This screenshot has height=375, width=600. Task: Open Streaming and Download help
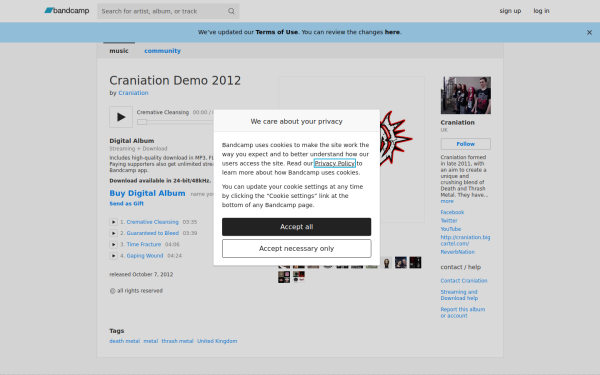(459, 295)
